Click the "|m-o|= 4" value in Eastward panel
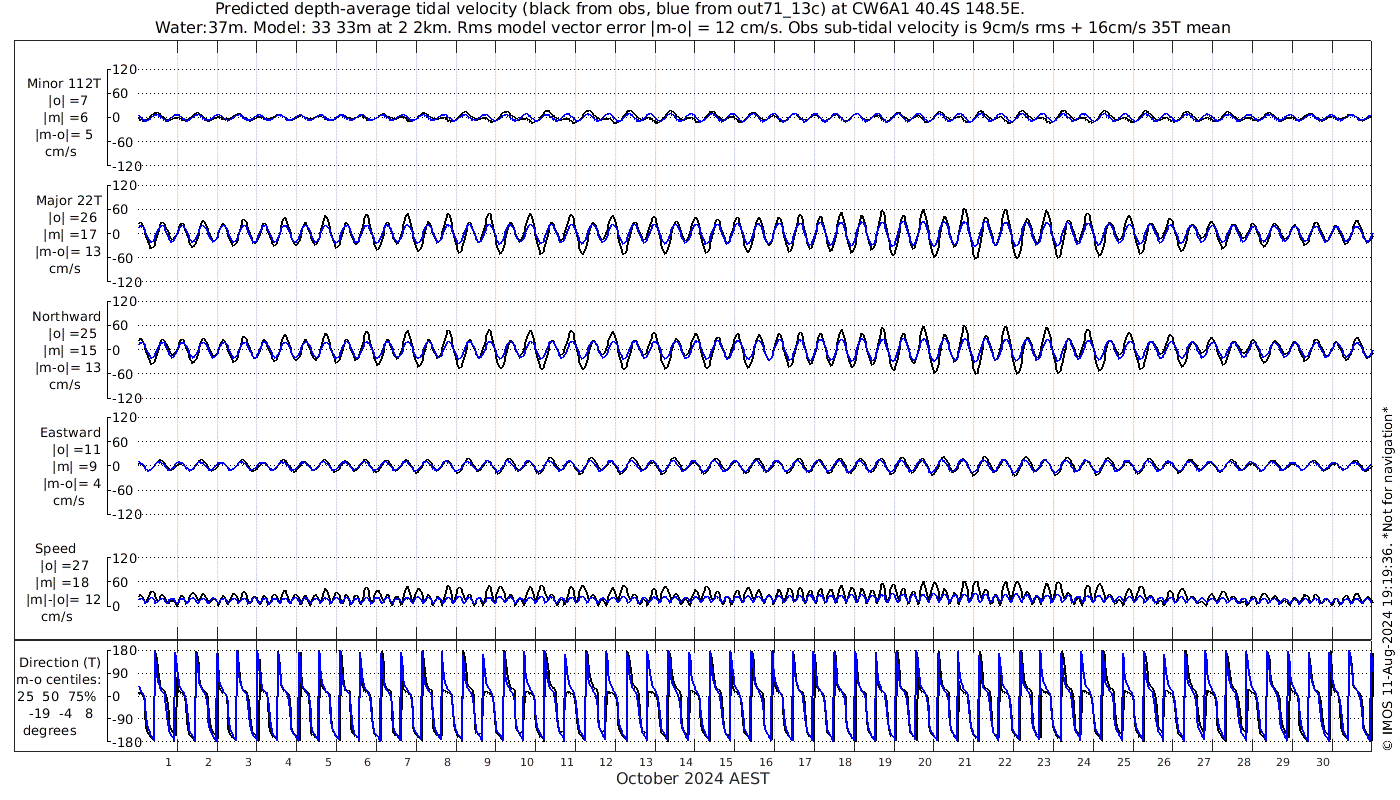Image resolution: width=1400 pixels, height=800 pixels. [71, 484]
